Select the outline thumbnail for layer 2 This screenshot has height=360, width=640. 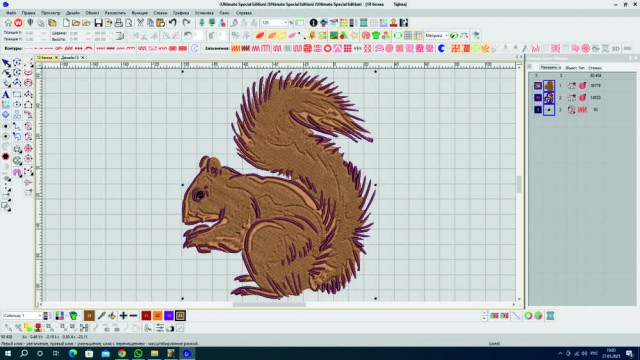coord(549,98)
